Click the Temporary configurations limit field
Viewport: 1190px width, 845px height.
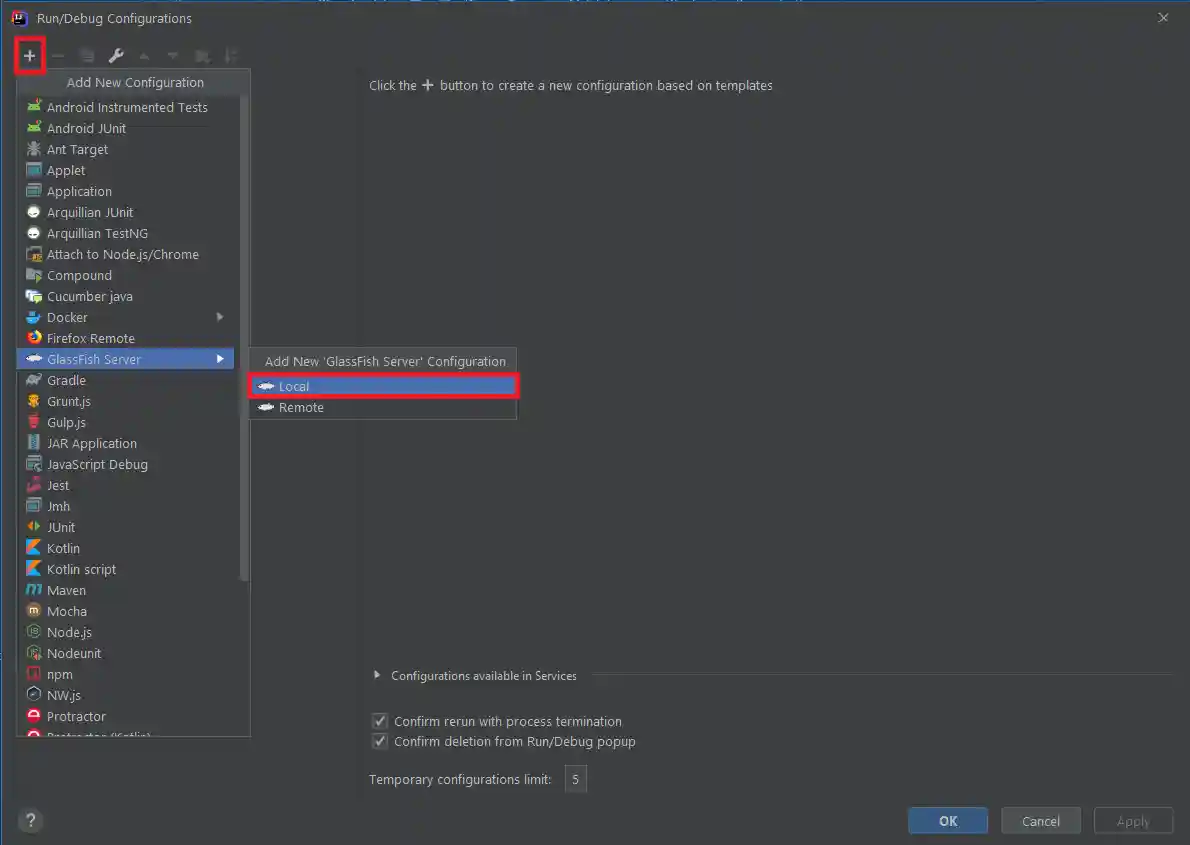pos(575,779)
